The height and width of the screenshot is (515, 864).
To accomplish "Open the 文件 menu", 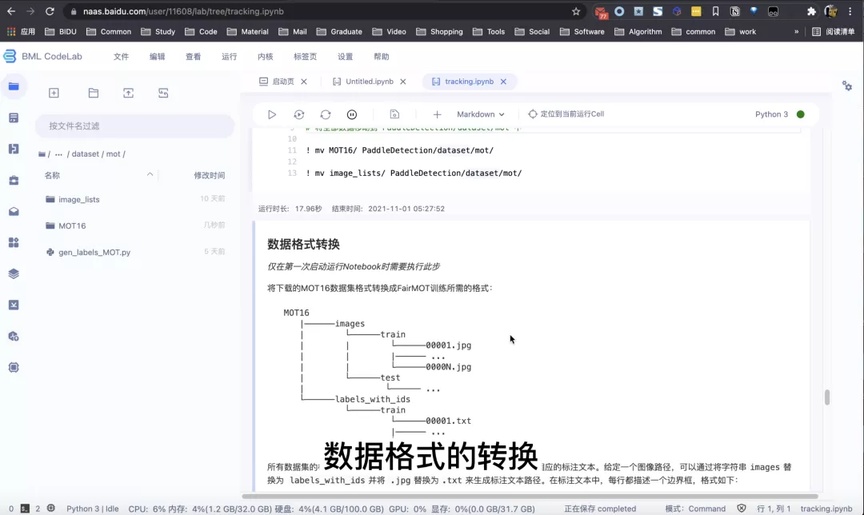I will [121, 56].
